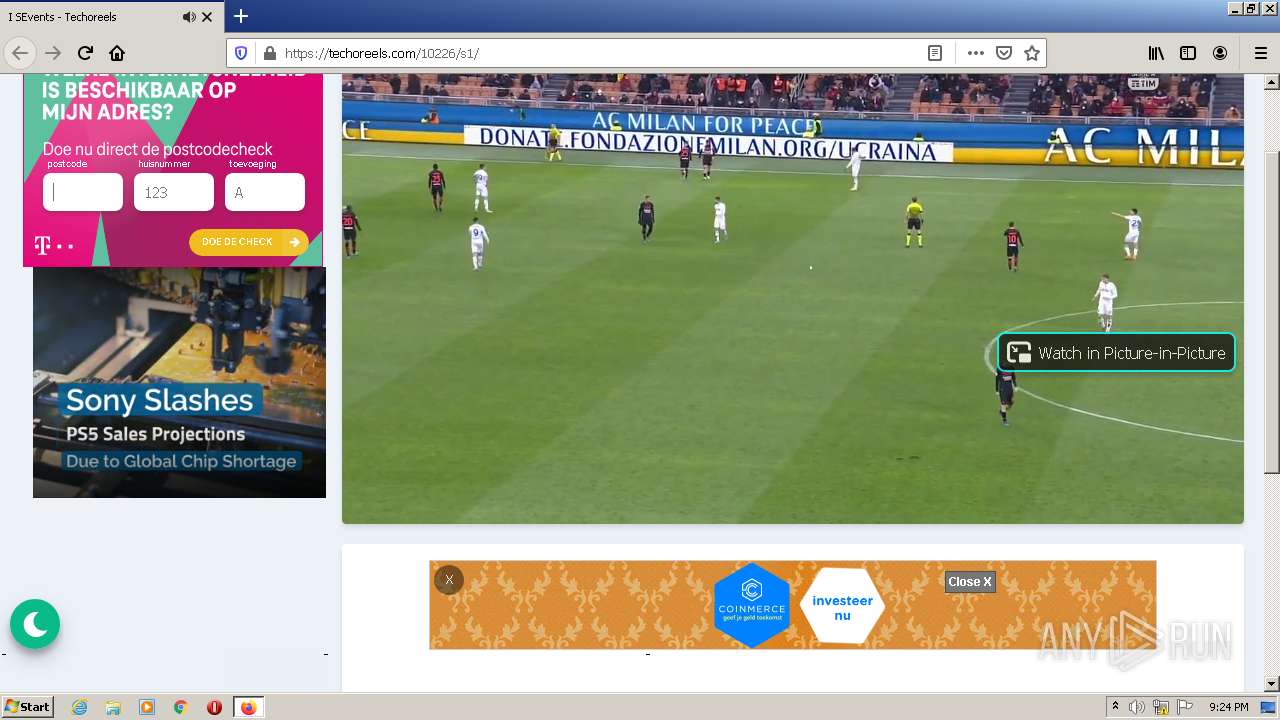Click the Coinmerce logo hexagon
Viewport: 1280px width, 720px height.
(x=752, y=605)
